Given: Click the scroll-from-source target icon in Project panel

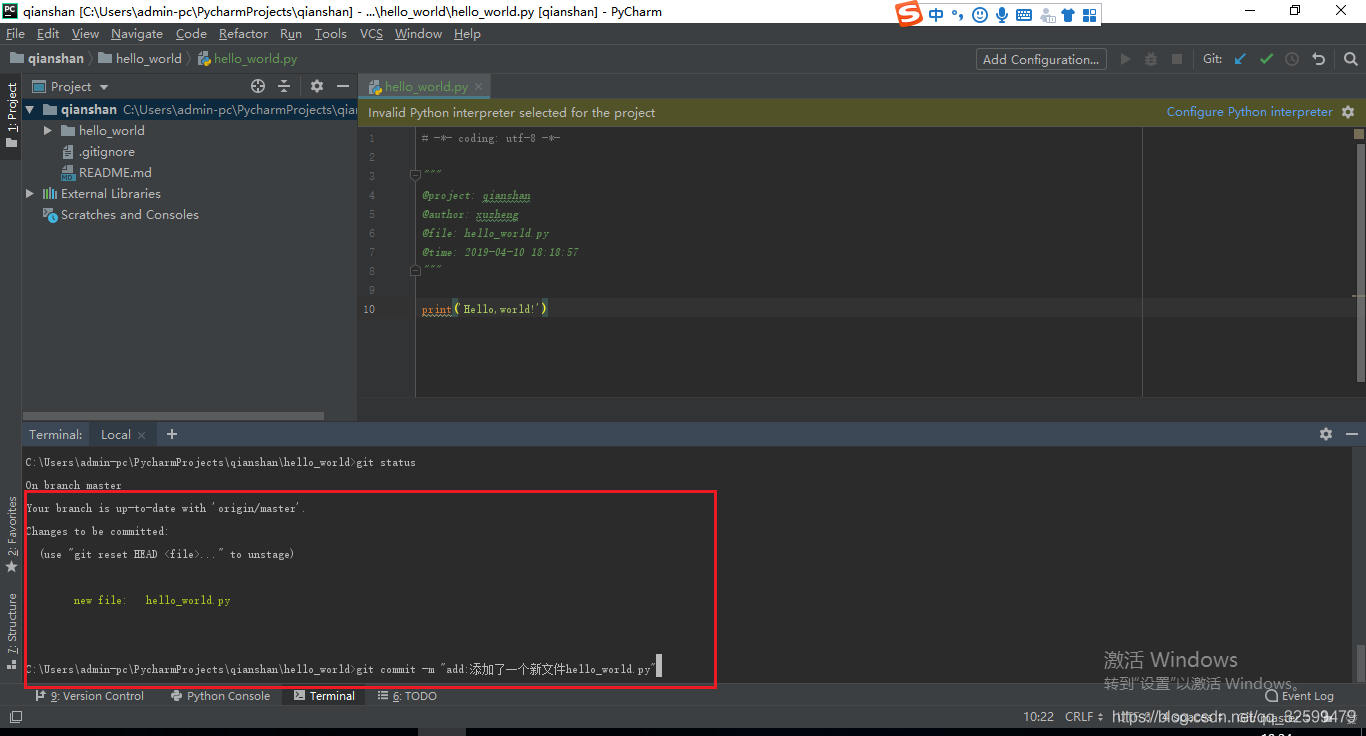Looking at the screenshot, I should tap(258, 86).
